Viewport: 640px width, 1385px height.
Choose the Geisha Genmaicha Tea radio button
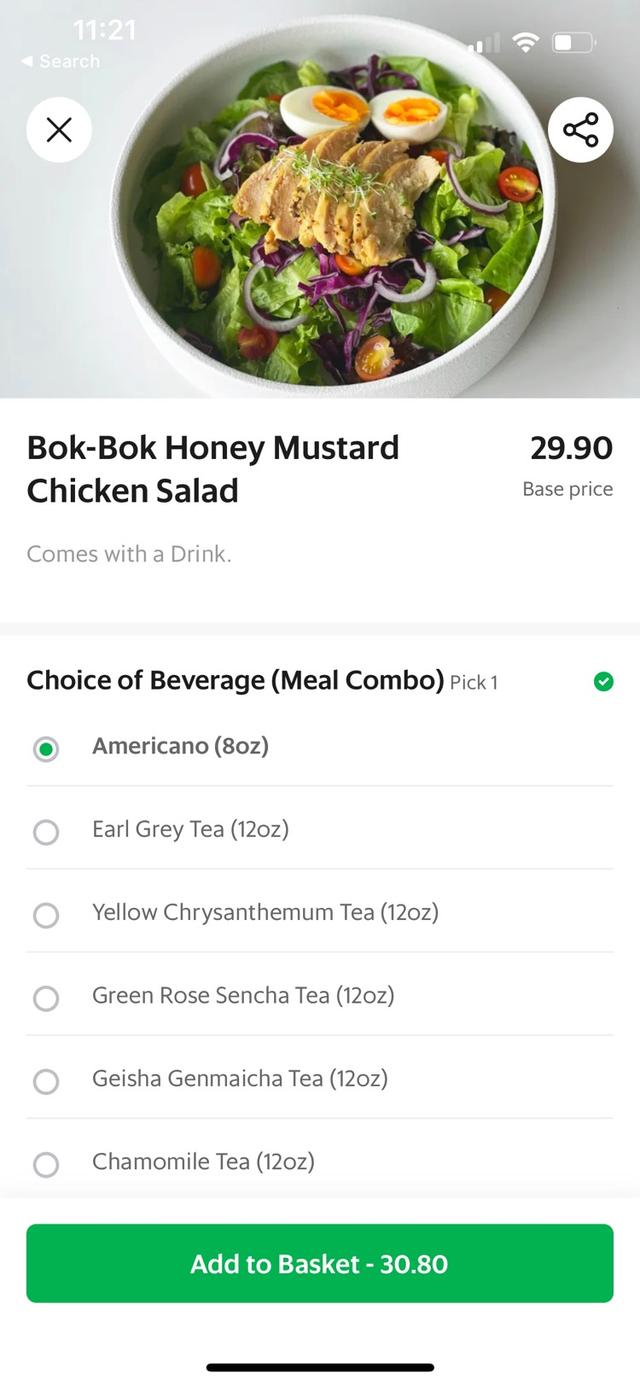coord(46,1081)
